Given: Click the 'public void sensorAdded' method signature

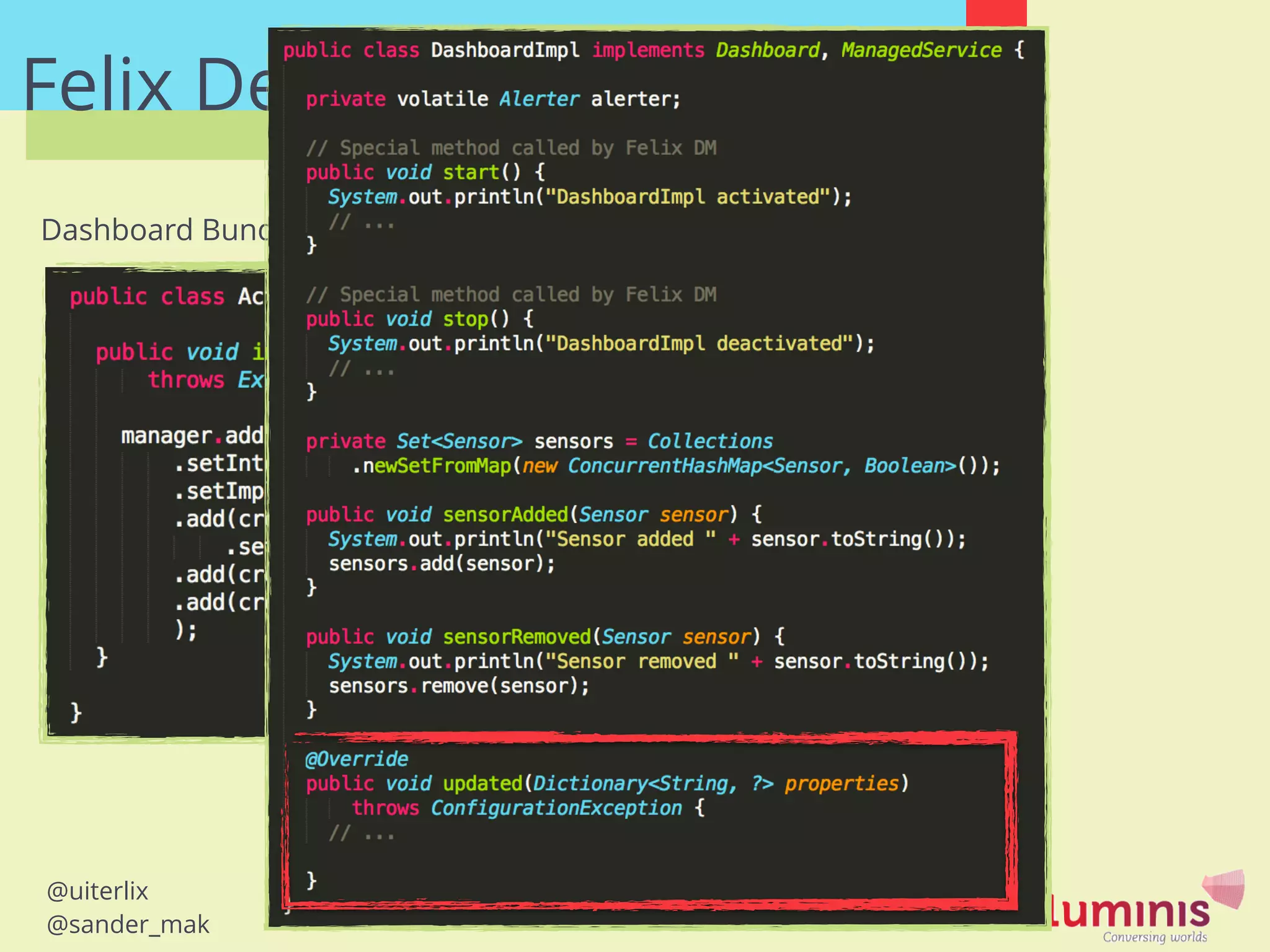Looking at the screenshot, I should coord(534,515).
